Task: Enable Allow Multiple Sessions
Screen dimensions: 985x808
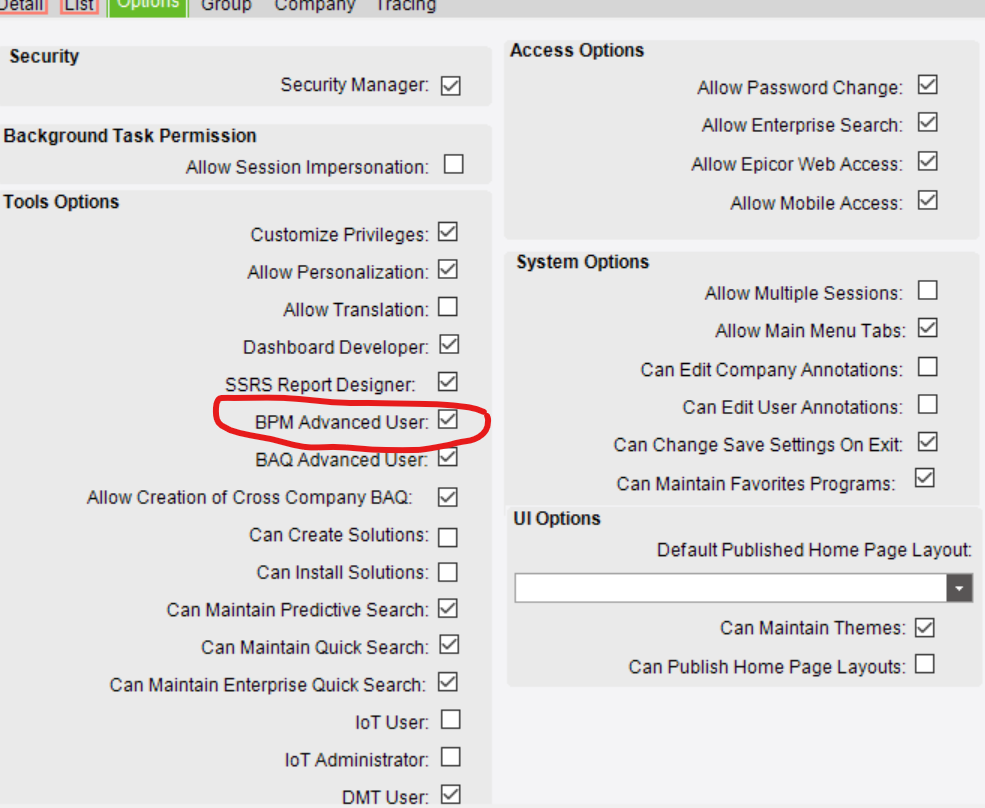Action: [x=928, y=291]
